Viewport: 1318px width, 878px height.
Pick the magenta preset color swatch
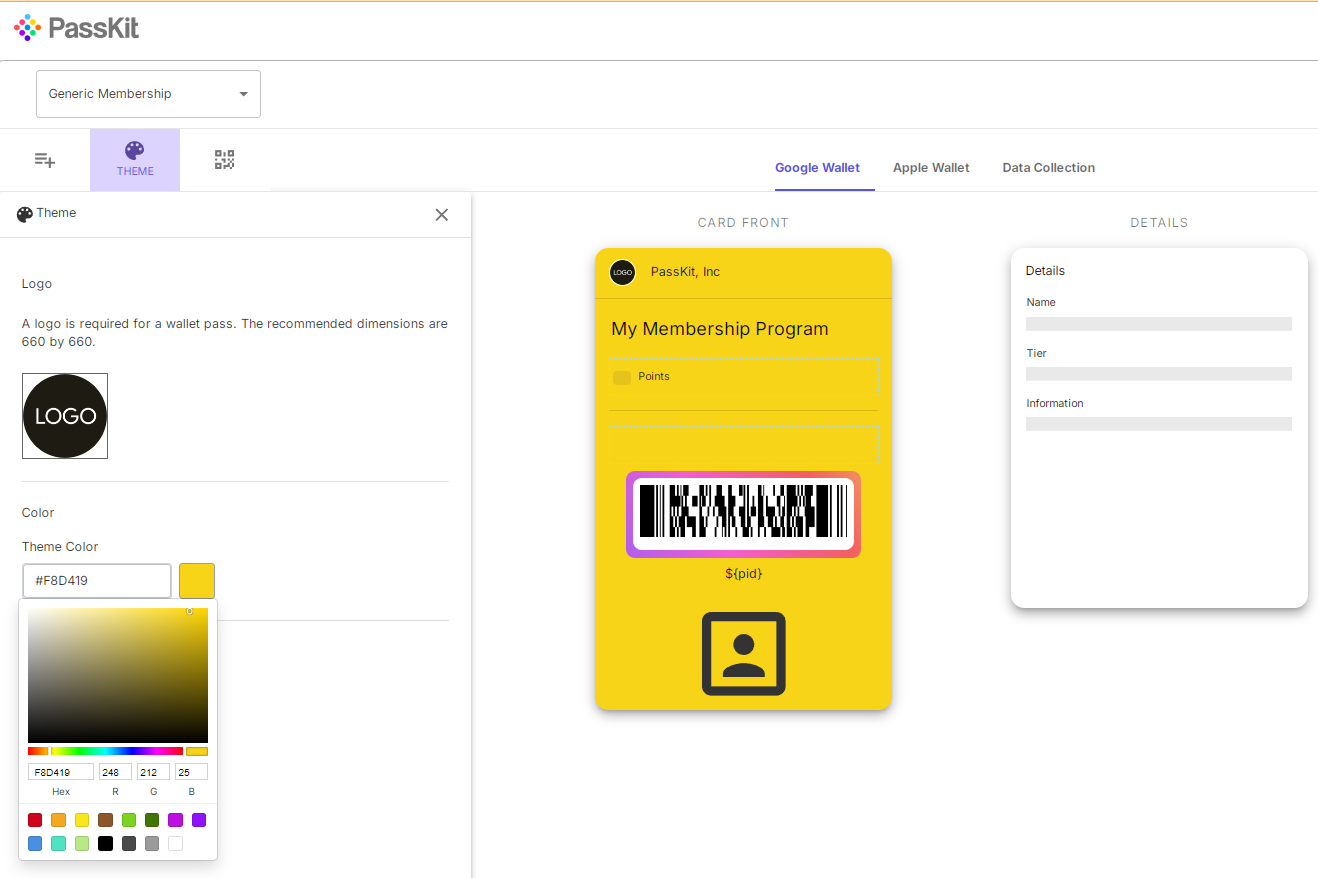point(175,820)
